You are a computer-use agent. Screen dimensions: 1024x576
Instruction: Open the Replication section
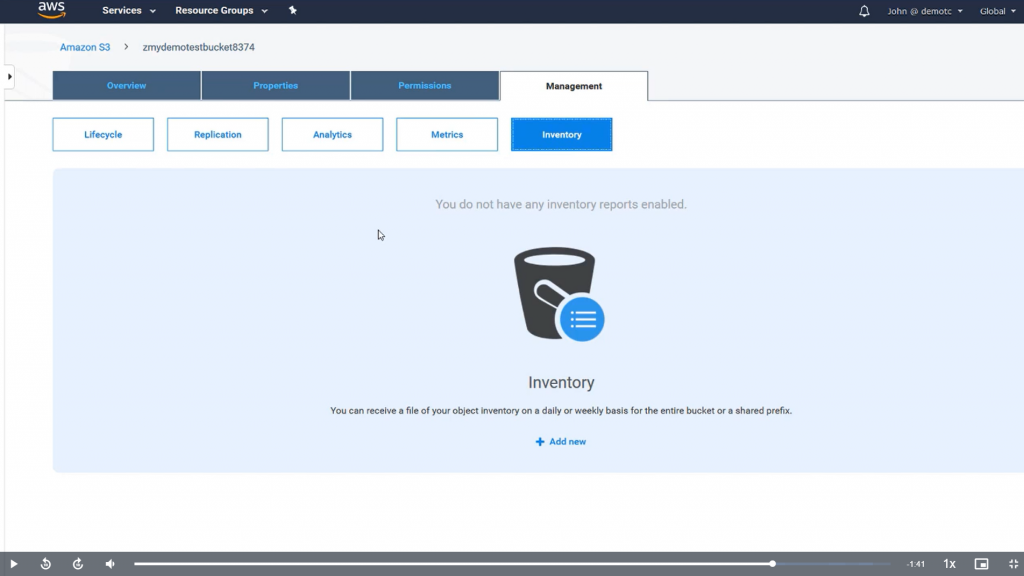pos(217,135)
